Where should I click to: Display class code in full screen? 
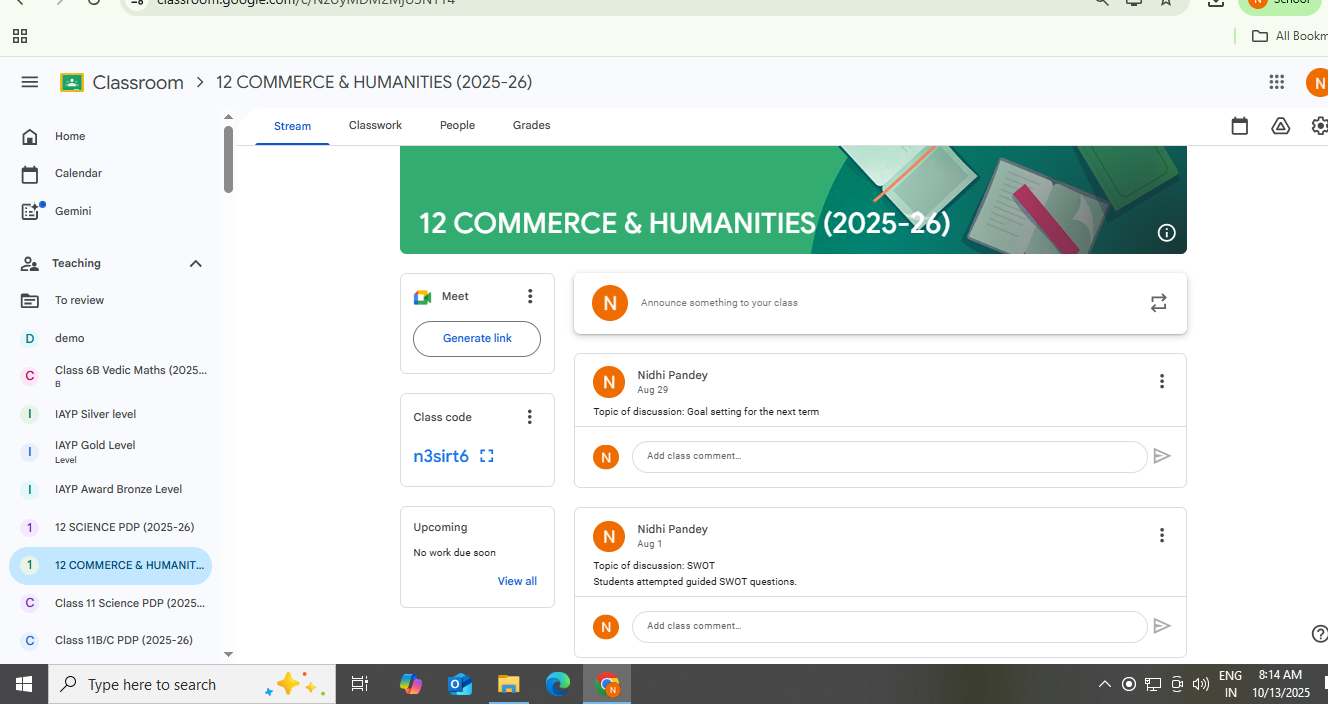(x=487, y=456)
